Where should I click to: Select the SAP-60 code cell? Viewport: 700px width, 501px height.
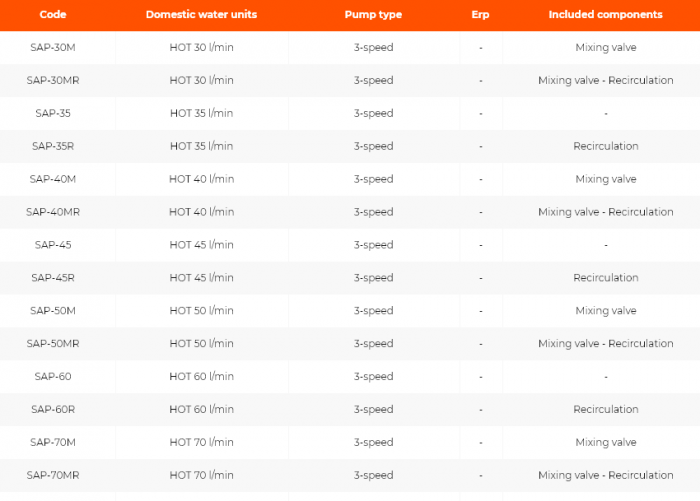click(53, 377)
